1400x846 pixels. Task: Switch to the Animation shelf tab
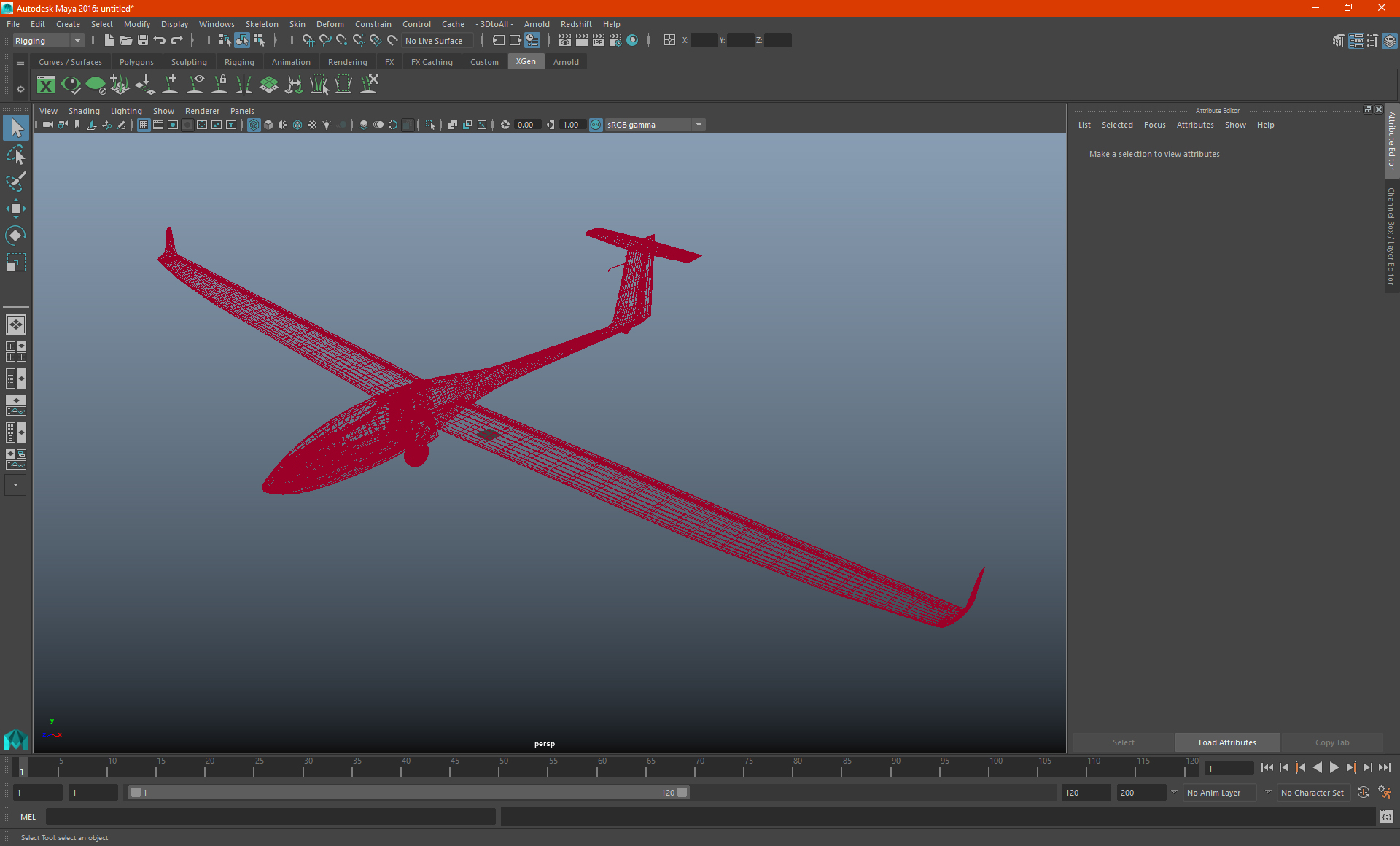click(x=291, y=62)
